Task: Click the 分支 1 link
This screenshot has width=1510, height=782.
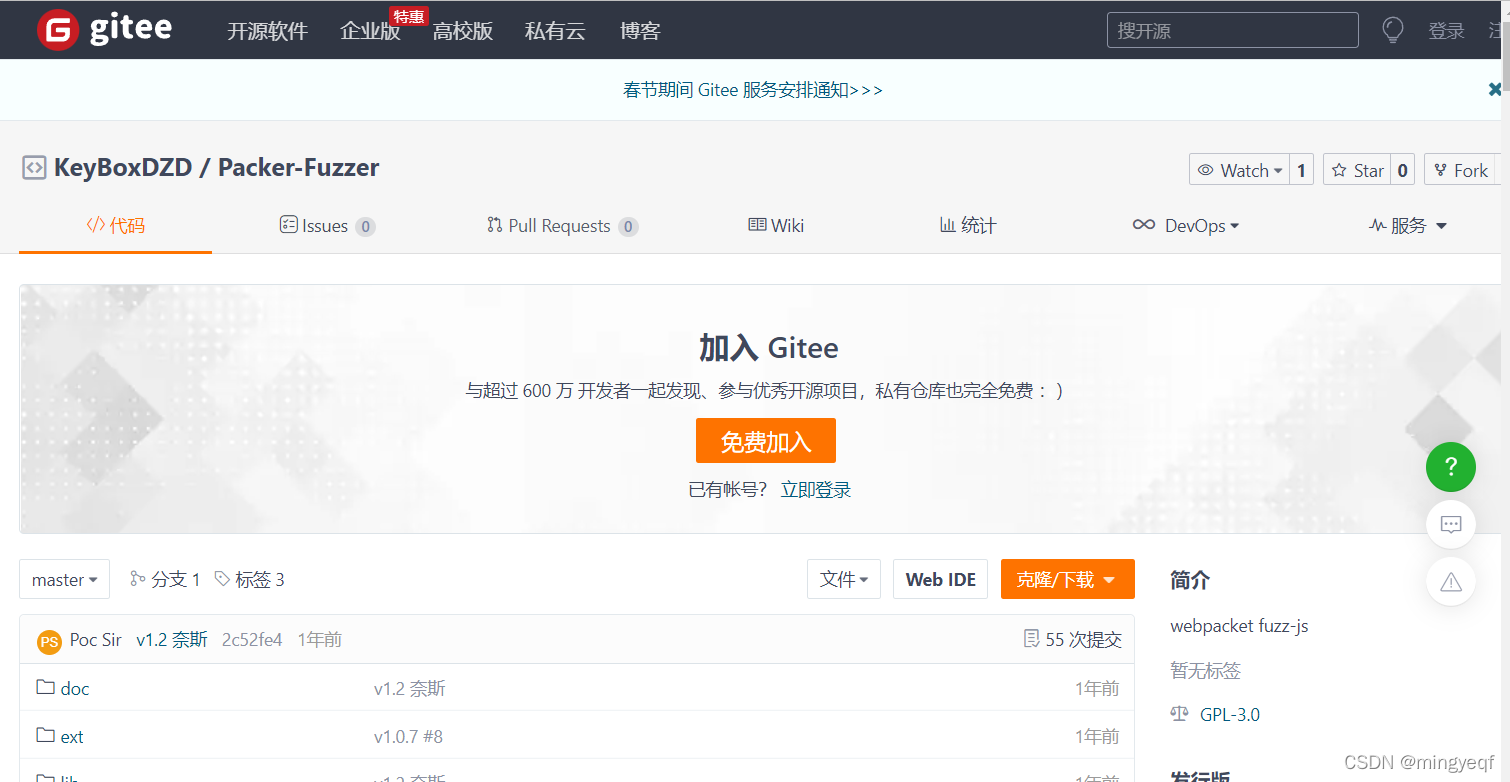Action: click(x=165, y=579)
